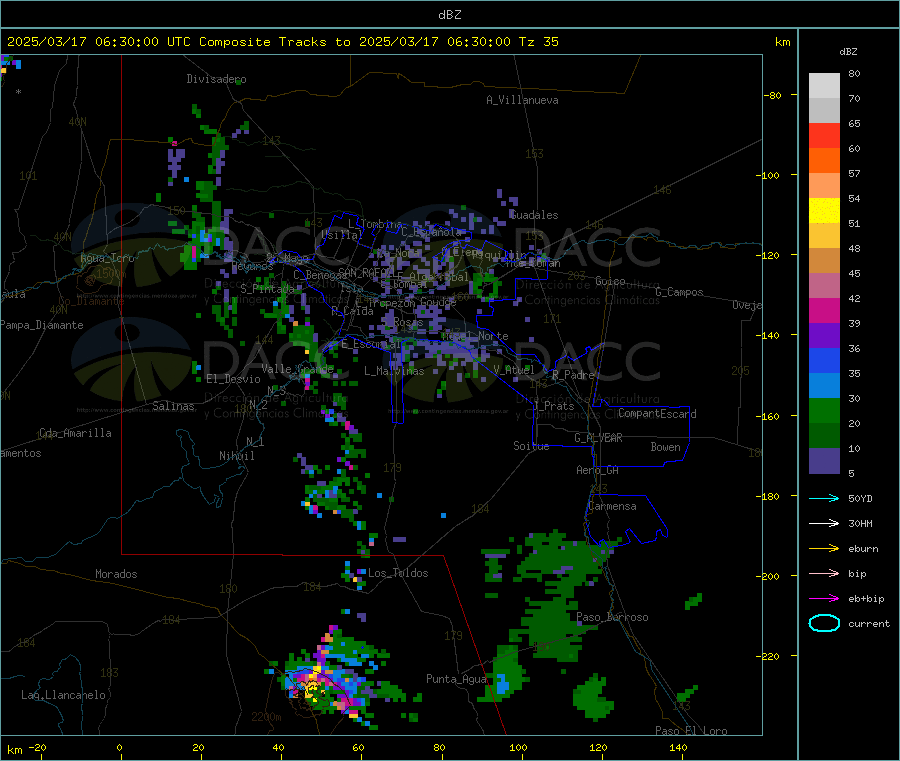Screen dimensions: 900x761
Task: Click the 'Nihuil' map label
Action: (236, 456)
